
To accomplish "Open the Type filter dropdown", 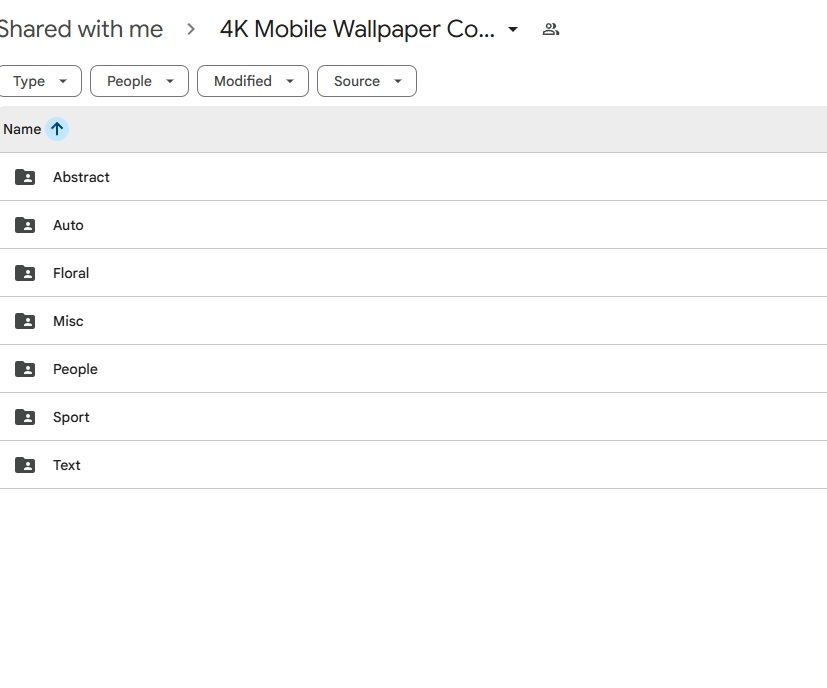I will point(40,81).
